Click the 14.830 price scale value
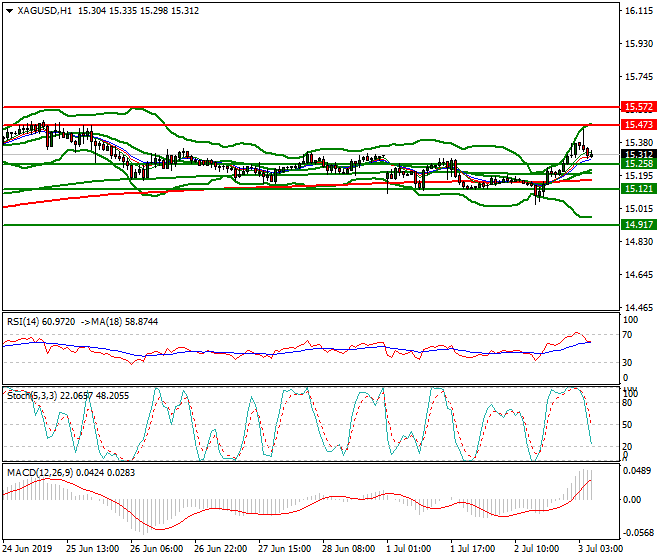 (639, 242)
